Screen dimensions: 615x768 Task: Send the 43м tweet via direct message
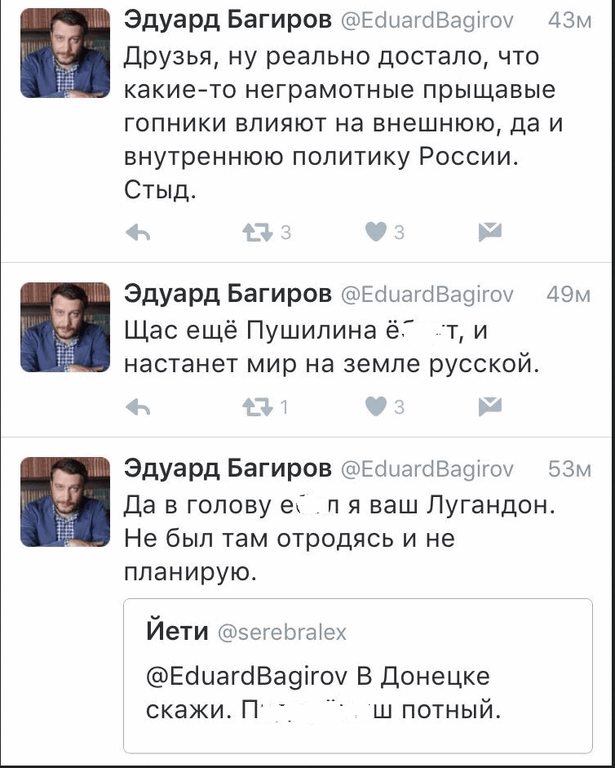click(490, 232)
